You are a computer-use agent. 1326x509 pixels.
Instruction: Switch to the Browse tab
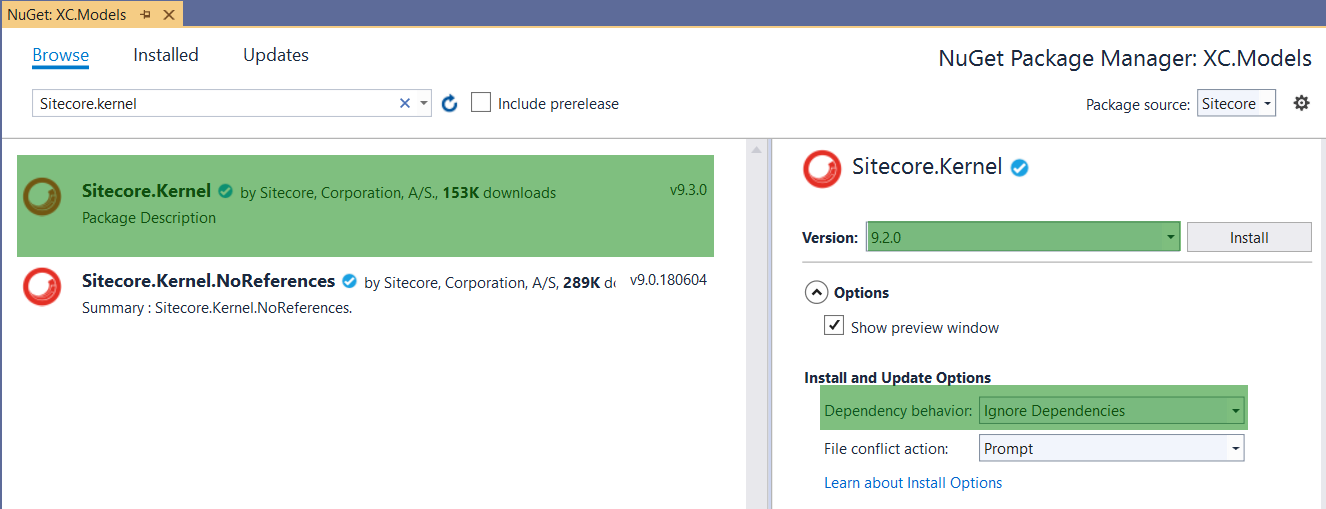(x=61, y=55)
